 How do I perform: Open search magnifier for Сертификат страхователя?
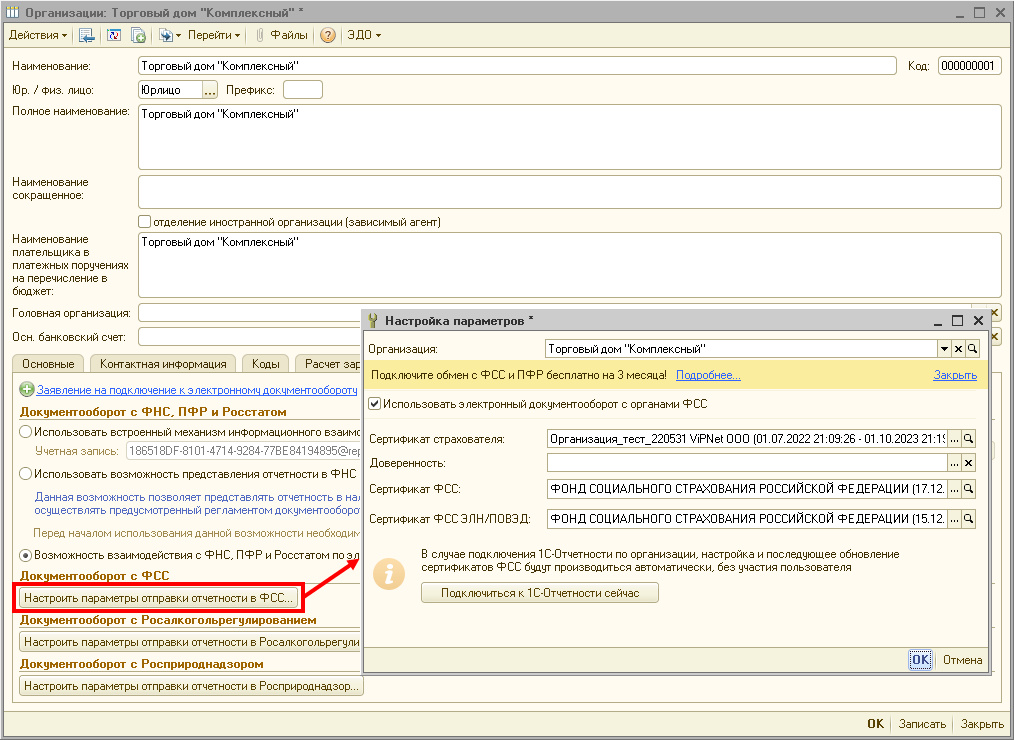tap(968, 439)
